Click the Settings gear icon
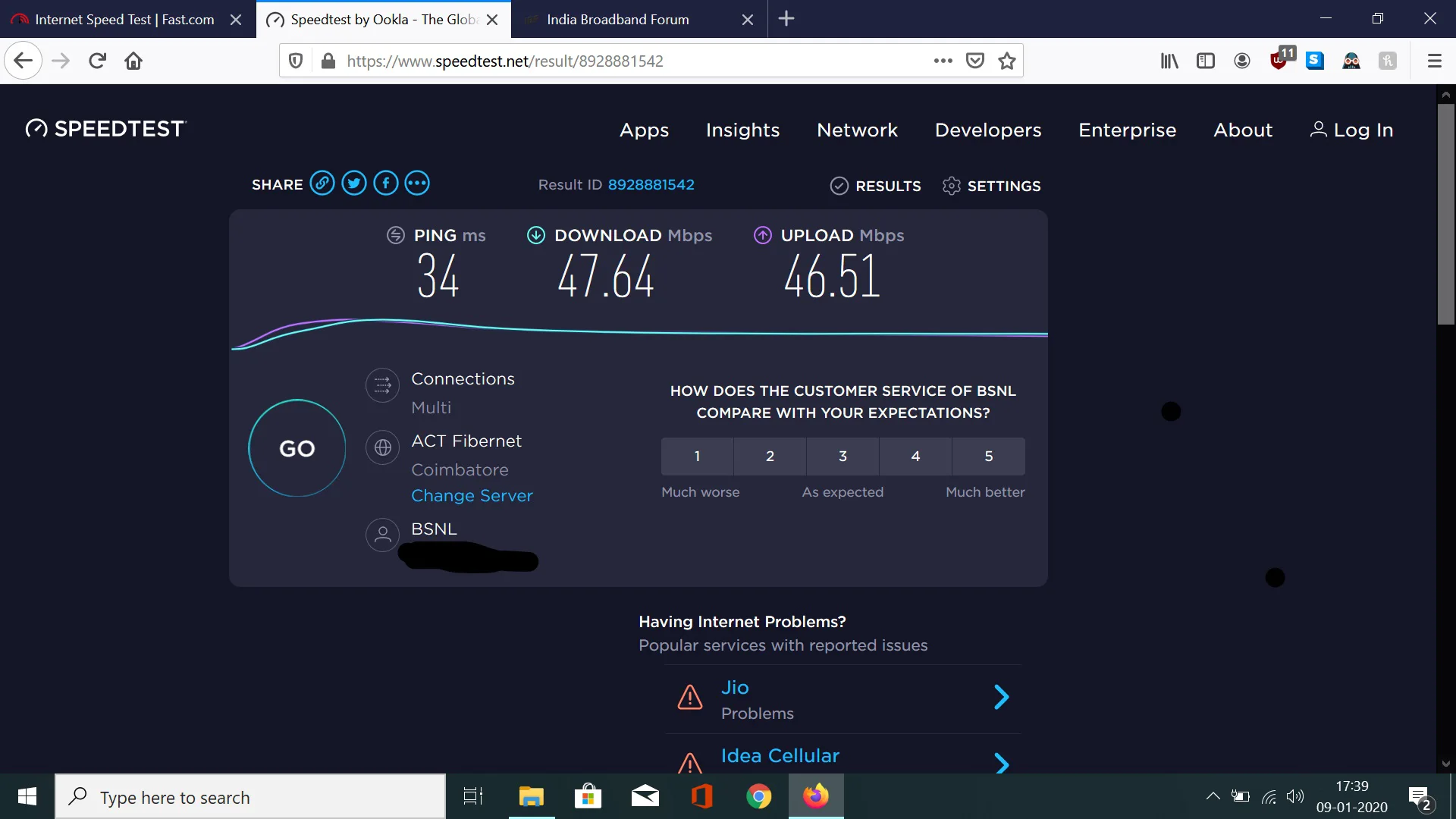Screen dimensions: 1456x819 pyautogui.click(x=951, y=186)
